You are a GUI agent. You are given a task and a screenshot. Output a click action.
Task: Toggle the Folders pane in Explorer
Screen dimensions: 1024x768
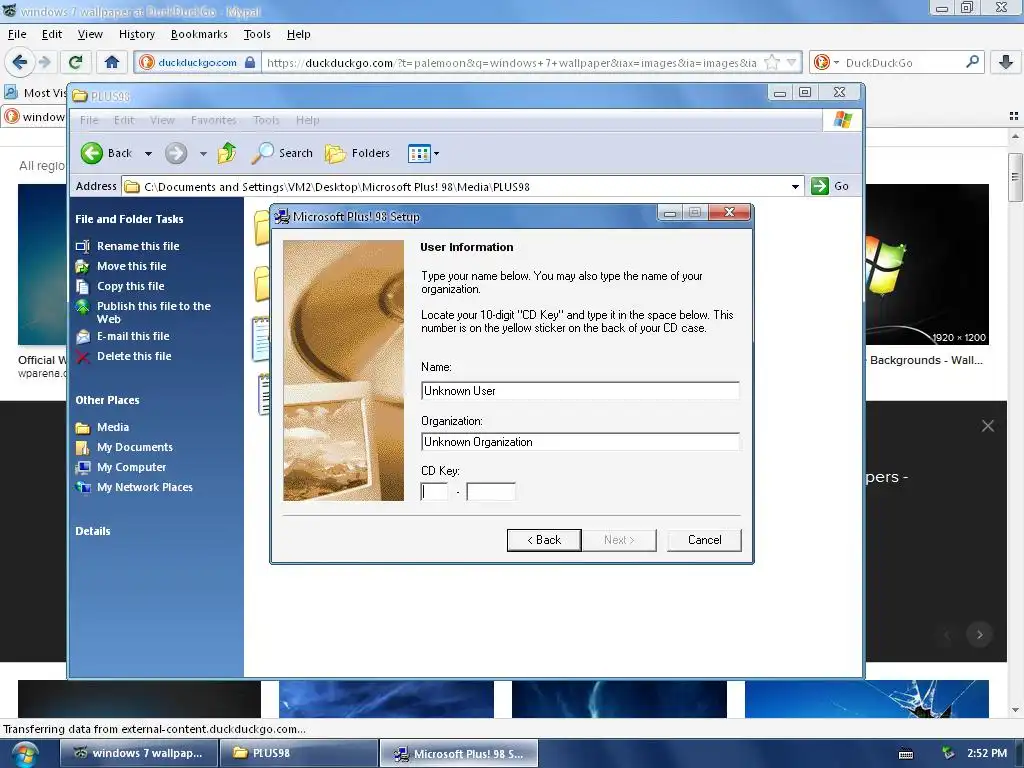[358, 153]
